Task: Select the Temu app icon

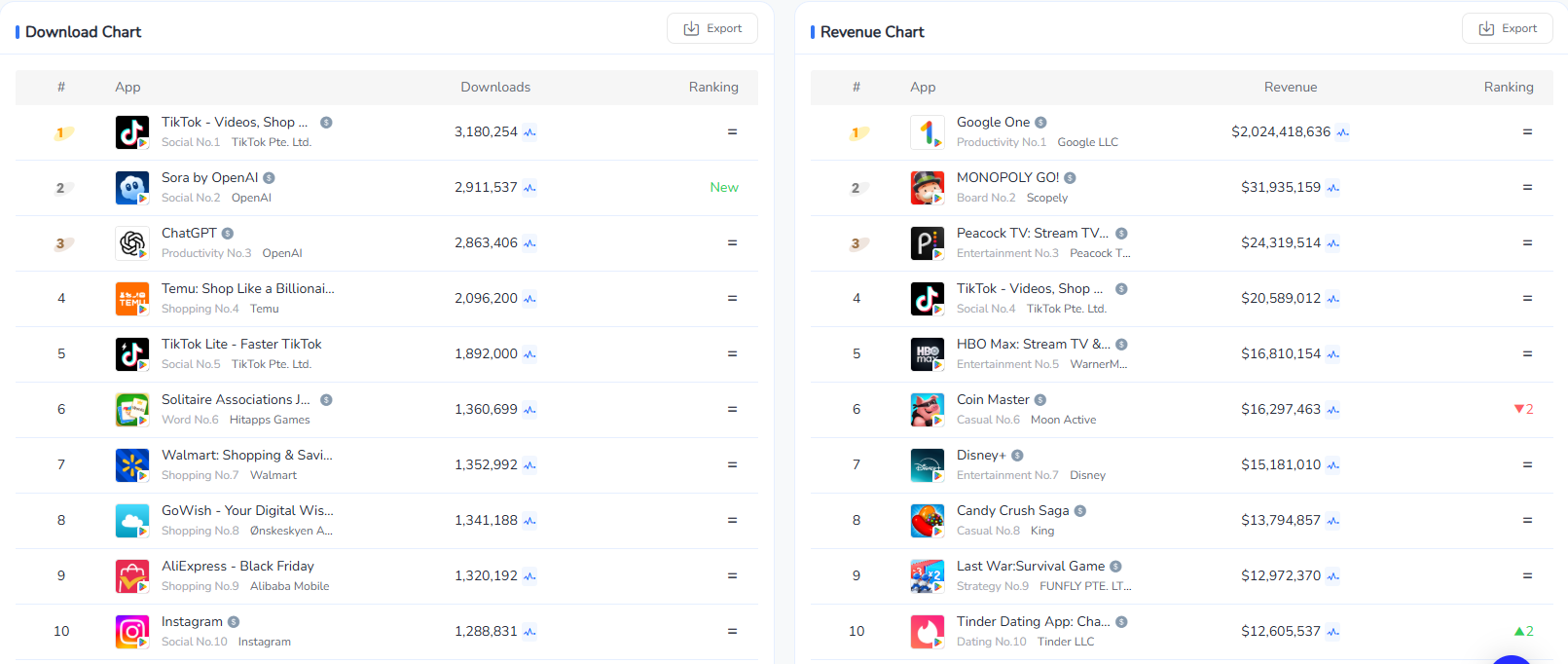Action: click(131, 298)
